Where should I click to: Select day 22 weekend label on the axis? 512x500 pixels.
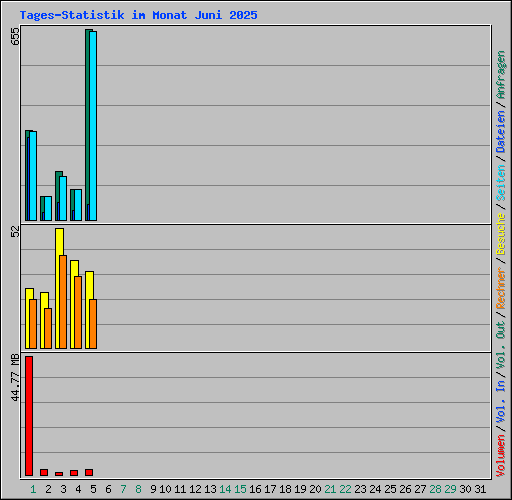click(345, 489)
